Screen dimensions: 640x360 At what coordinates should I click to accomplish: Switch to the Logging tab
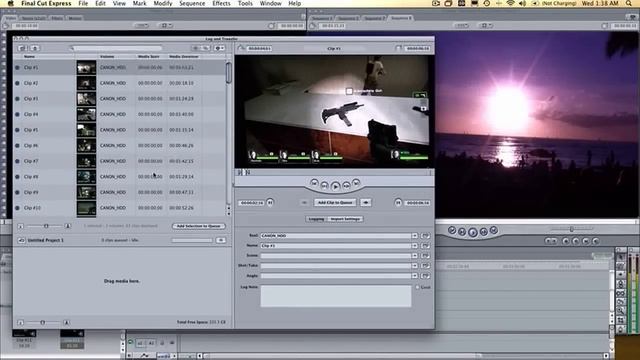tap(316, 219)
